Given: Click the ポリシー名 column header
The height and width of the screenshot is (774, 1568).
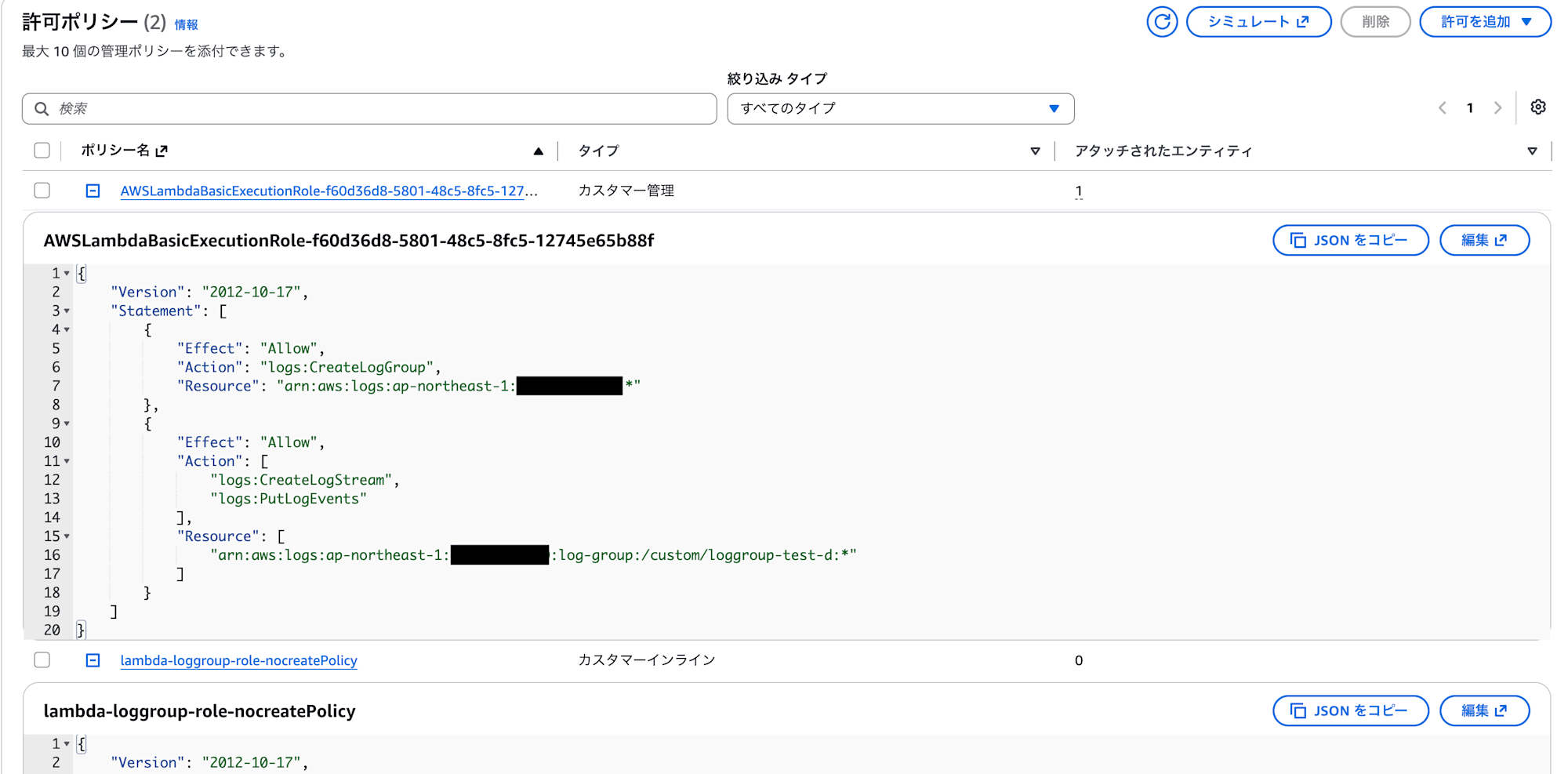Looking at the screenshot, I should [x=115, y=151].
